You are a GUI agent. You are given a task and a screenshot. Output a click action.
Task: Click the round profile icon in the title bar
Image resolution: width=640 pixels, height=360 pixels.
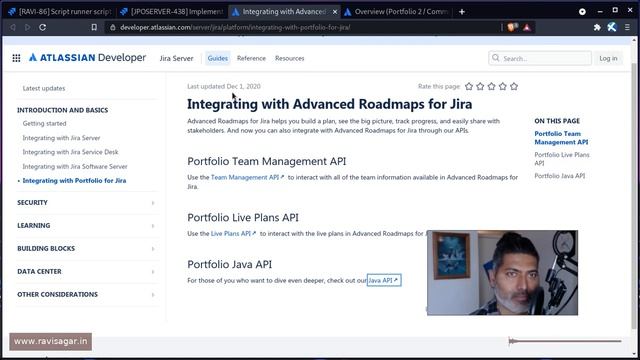click(582, 11)
